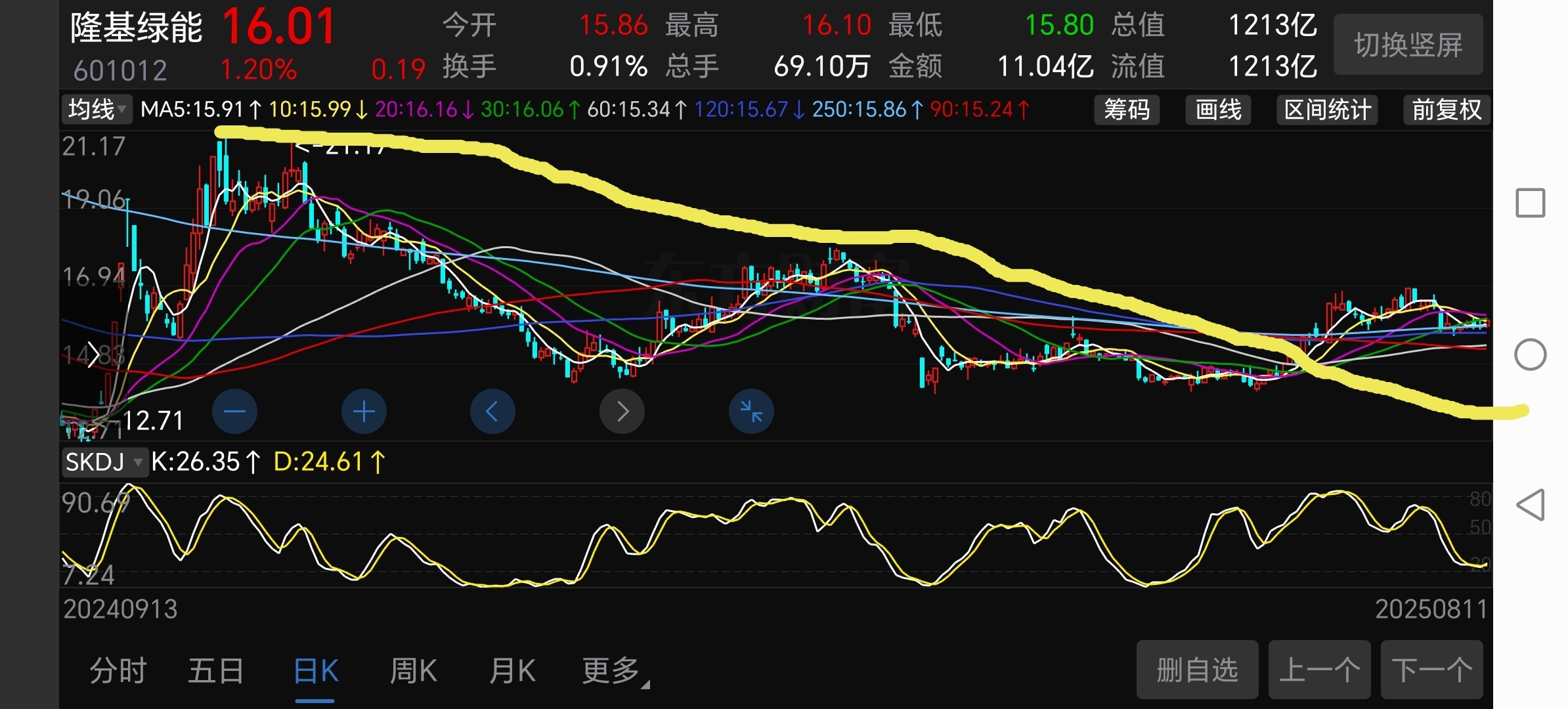Click stock name 隆基绿能
The image size is (1568, 709).
click(x=136, y=28)
